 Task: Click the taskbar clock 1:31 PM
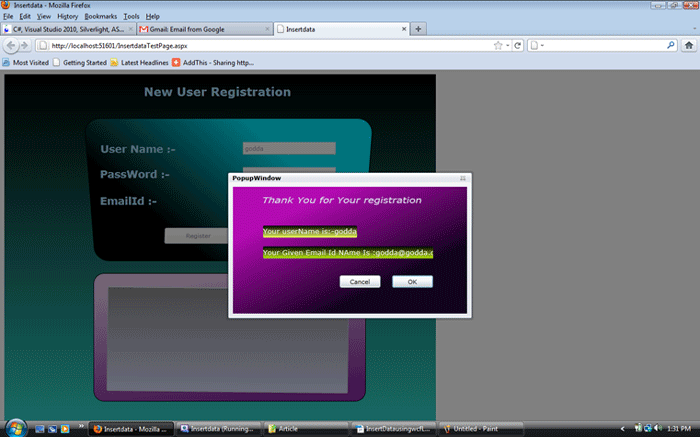(x=679, y=429)
